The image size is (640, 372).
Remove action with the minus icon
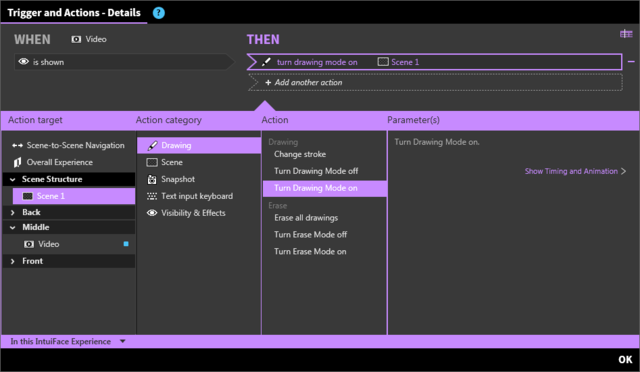point(631,62)
